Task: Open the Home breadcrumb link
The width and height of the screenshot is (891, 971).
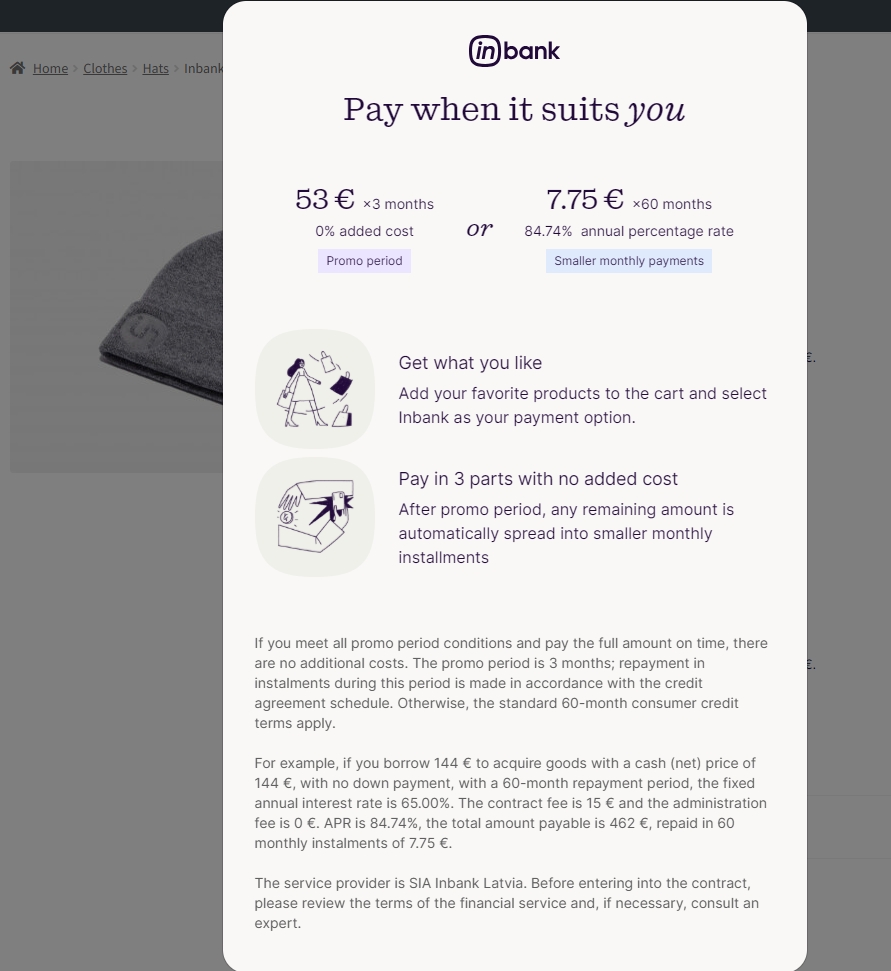Action: pos(50,68)
